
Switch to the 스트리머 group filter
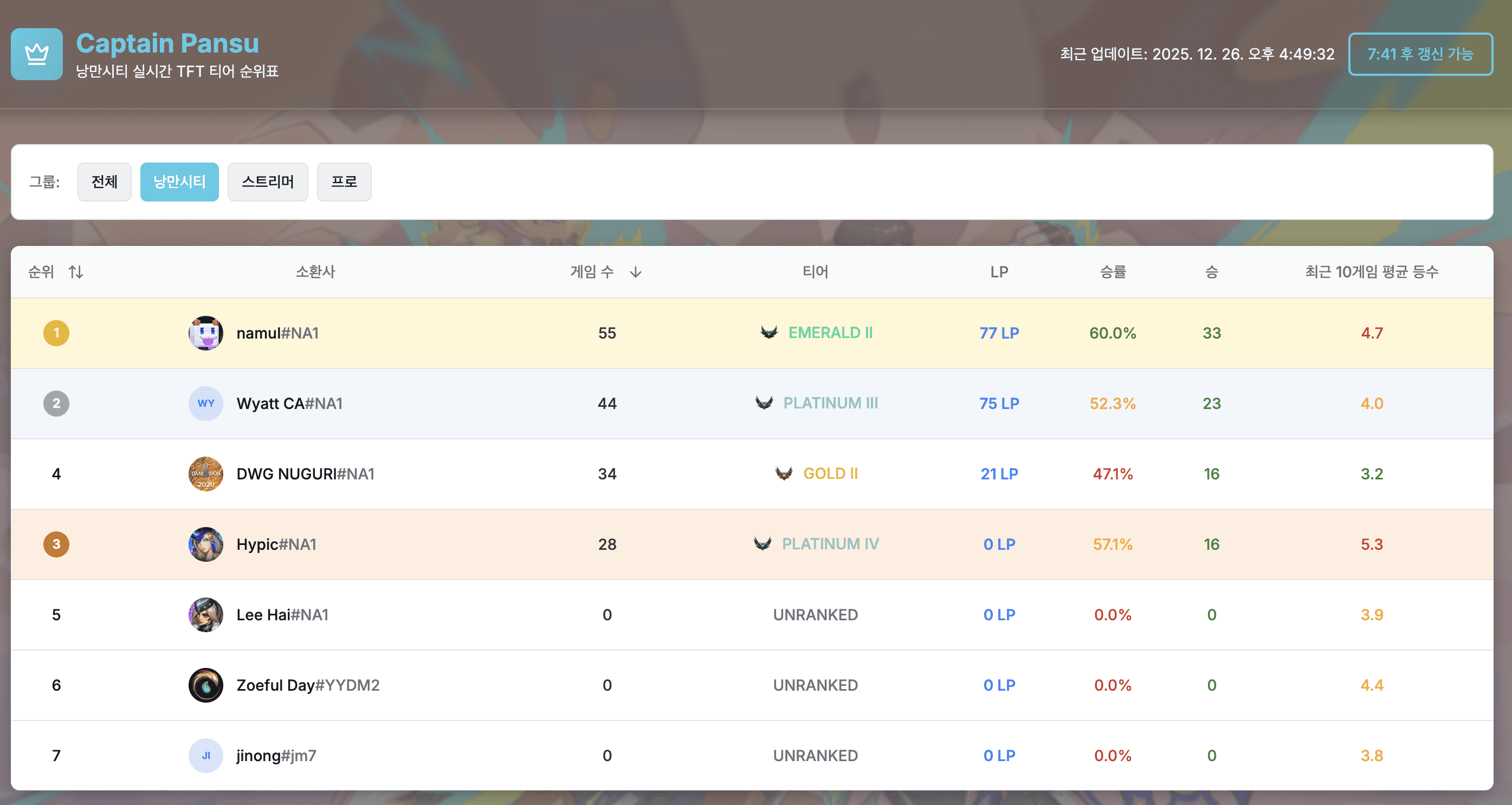[268, 182]
